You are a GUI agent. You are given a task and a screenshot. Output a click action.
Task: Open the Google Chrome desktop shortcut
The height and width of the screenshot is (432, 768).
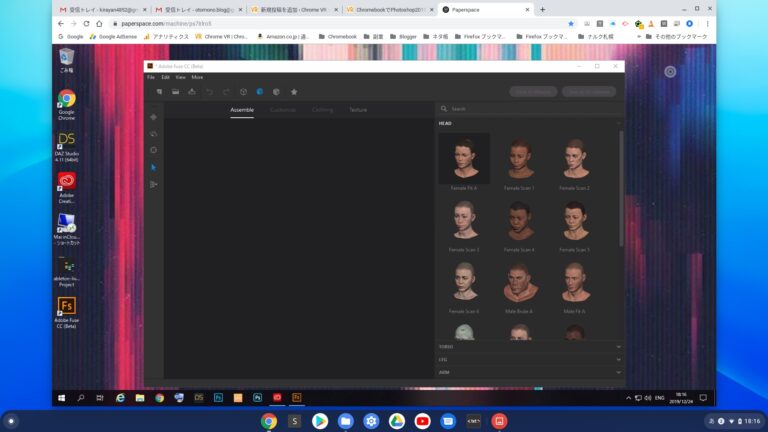point(67,105)
